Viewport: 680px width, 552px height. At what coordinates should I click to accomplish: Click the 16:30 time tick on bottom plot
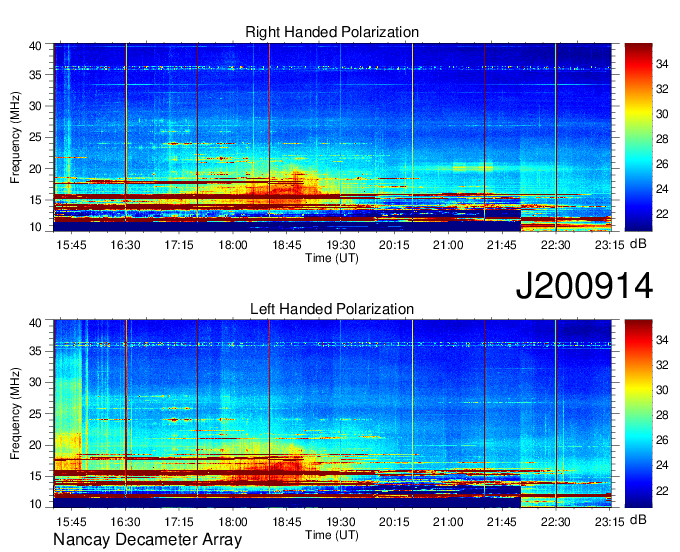125,522
